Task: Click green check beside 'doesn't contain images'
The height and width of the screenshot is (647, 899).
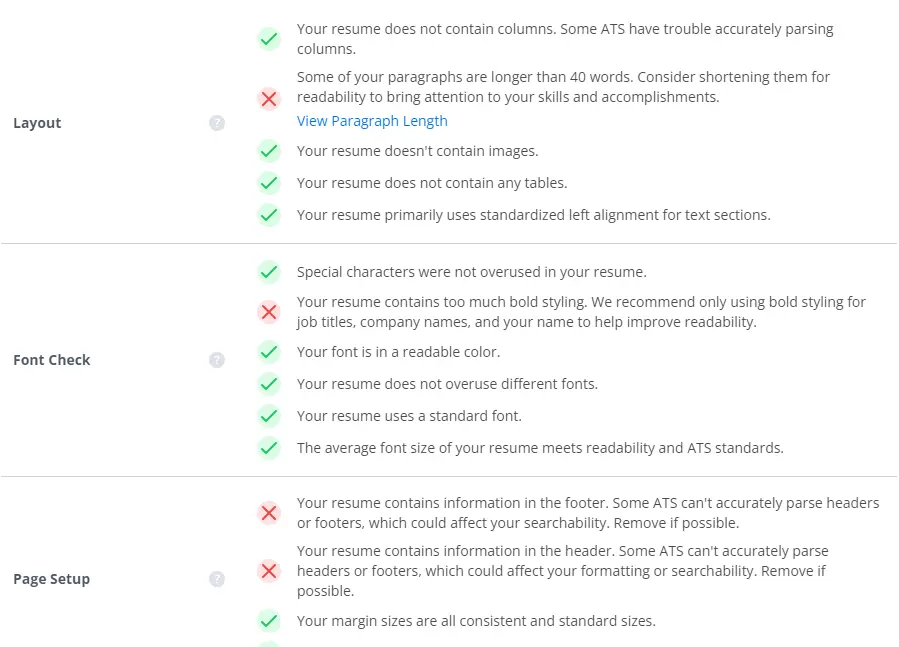Action: coord(269,151)
